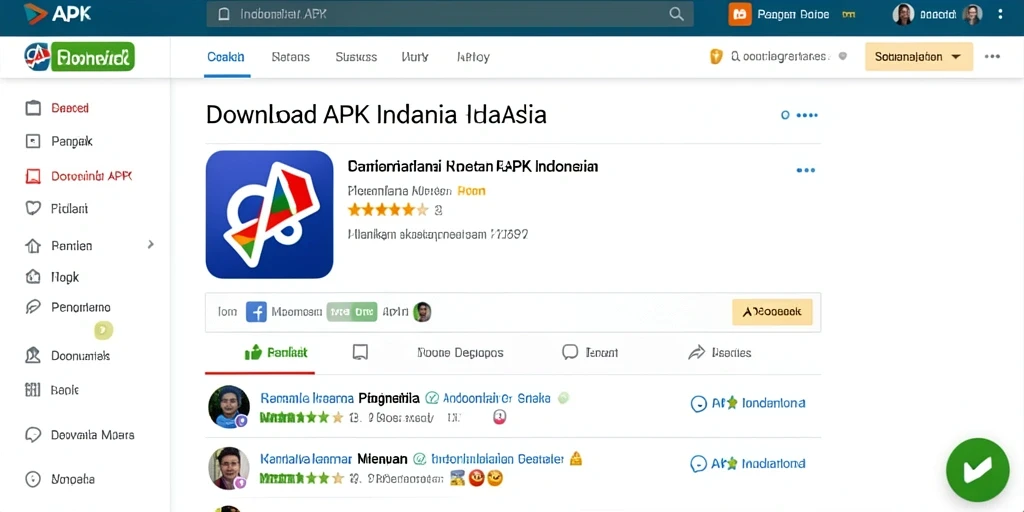Screen dimensions: 1024x512
Task: Switch to the Jalioy tab
Action: tap(473, 57)
